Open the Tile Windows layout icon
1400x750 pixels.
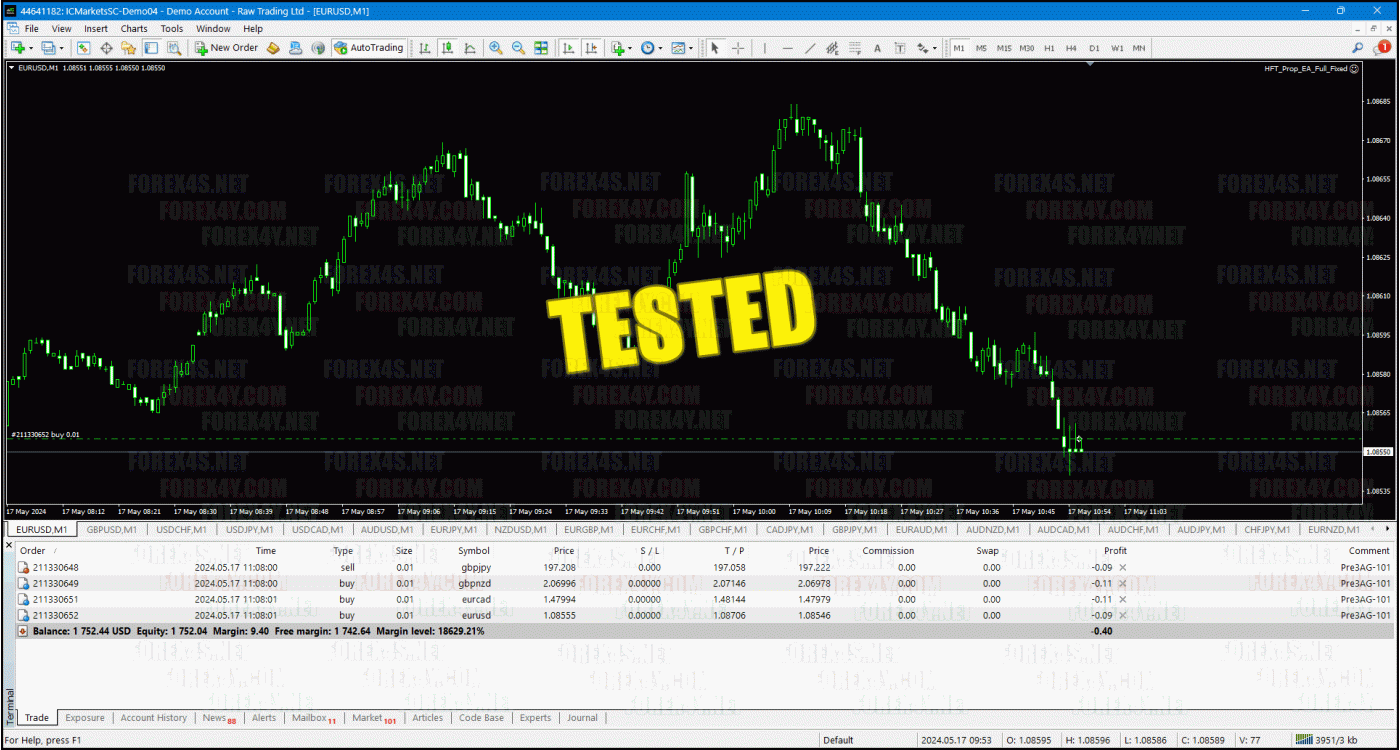click(541, 48)
